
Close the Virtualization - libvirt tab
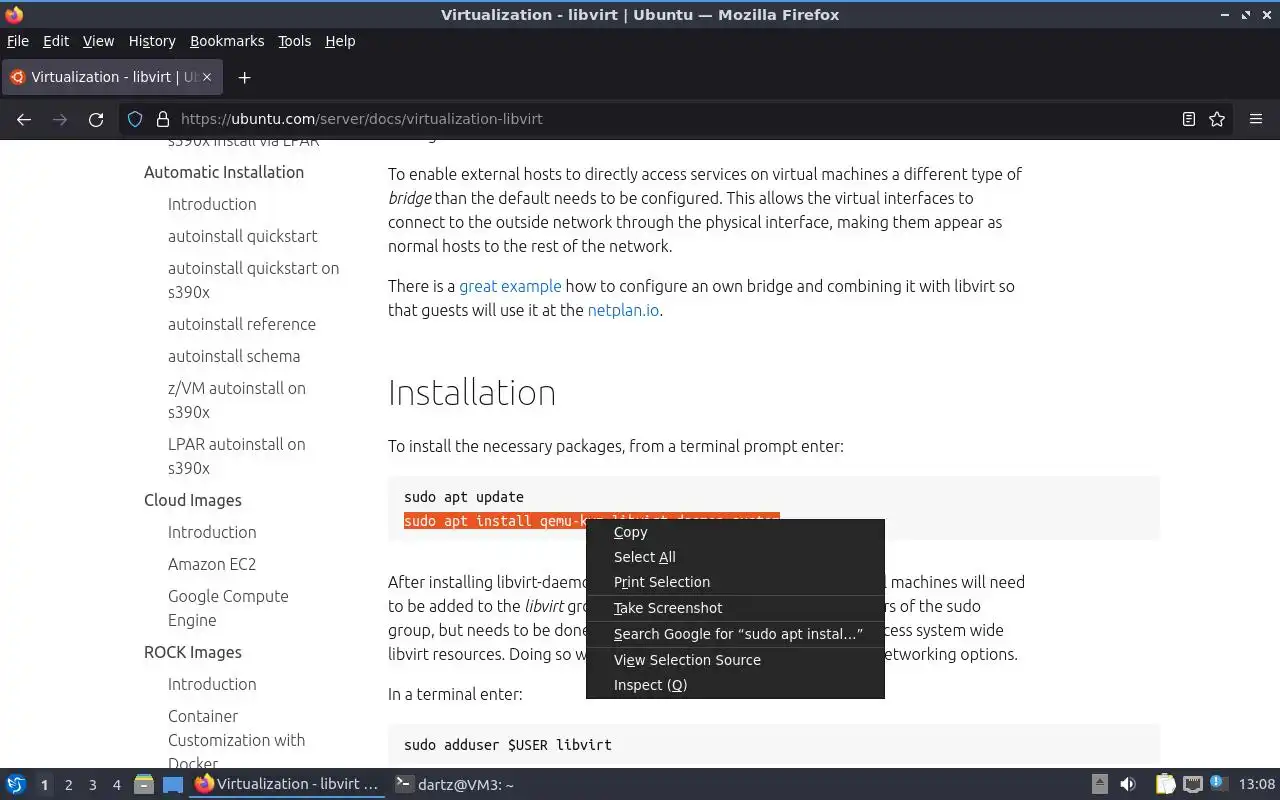click(x=207, y=77)
